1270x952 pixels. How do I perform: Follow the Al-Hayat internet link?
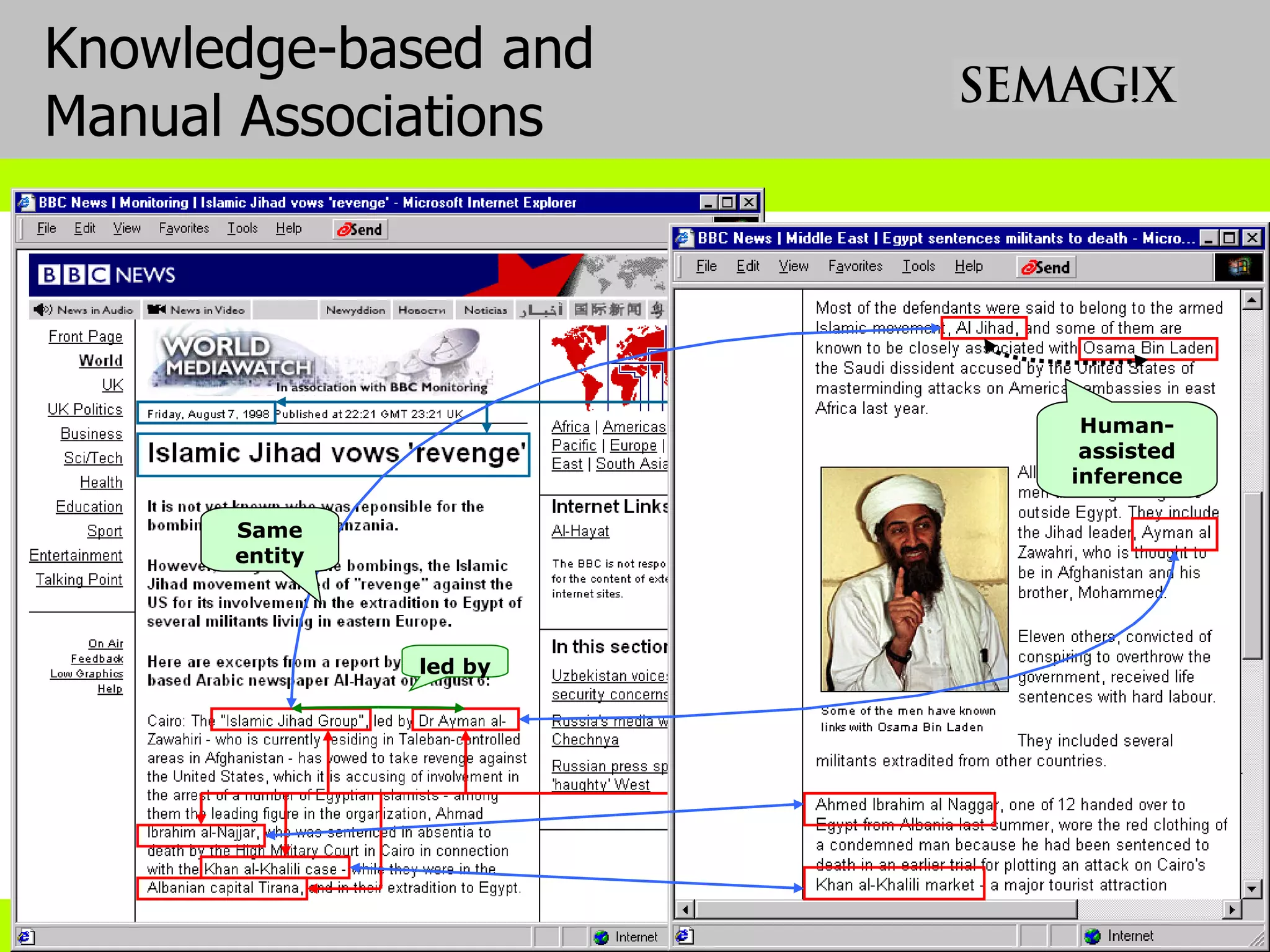[580, 531]
